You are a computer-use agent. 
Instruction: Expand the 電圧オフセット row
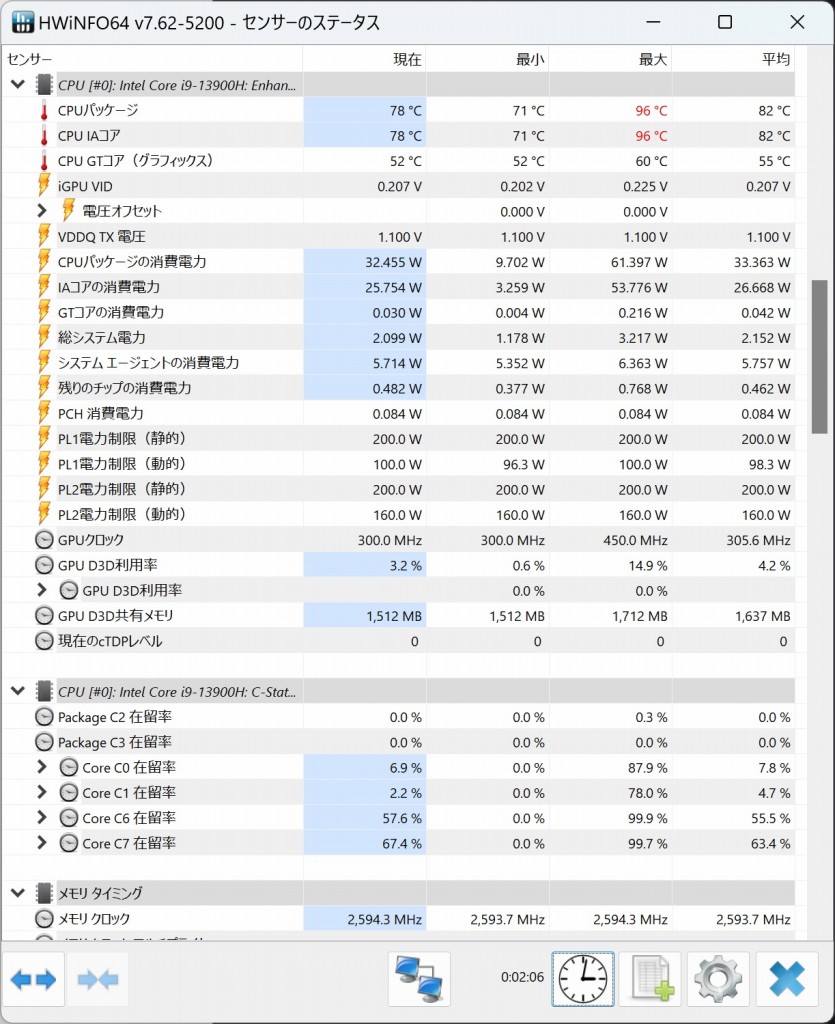coord(42,211)
